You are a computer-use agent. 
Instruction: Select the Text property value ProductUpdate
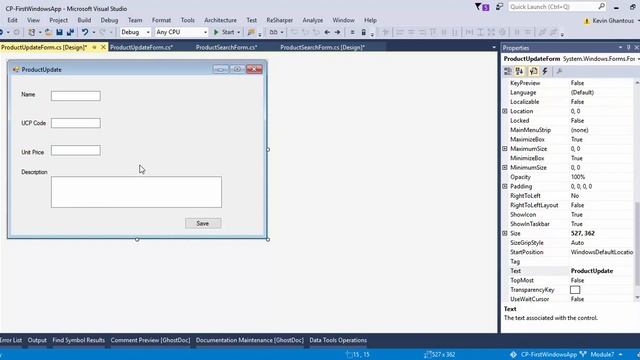point(591,271)
